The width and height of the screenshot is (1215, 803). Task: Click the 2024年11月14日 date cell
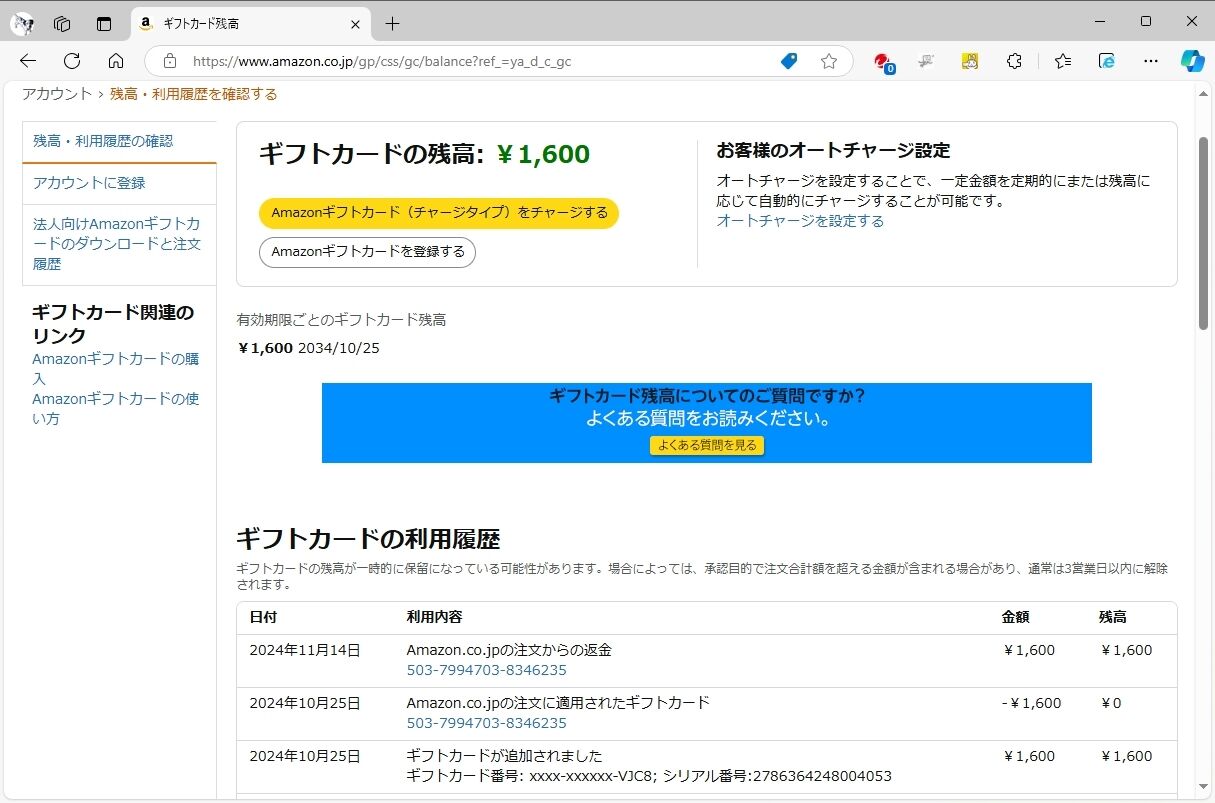[305, 650]
